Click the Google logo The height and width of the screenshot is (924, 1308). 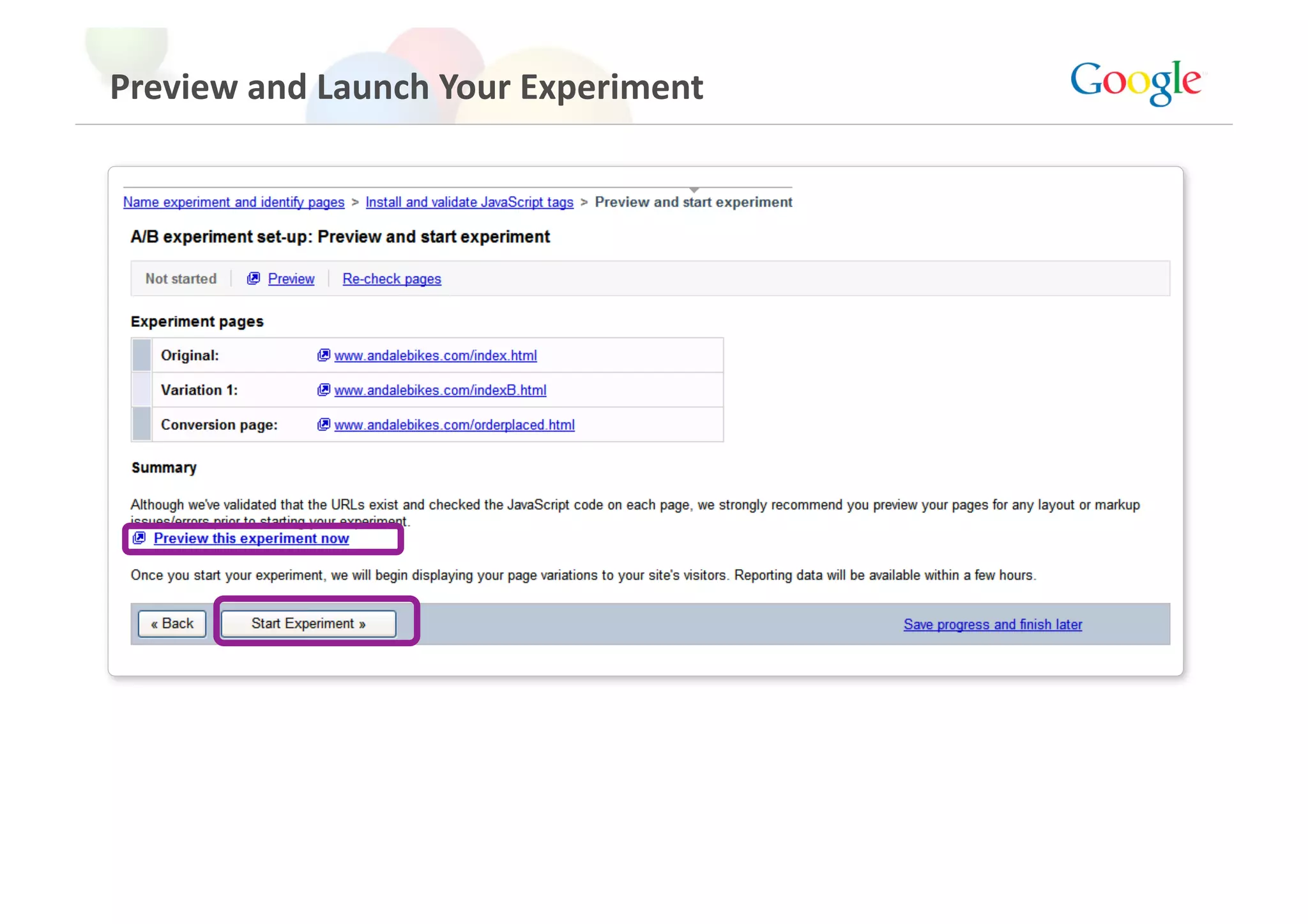pyautogui.click(x=1136, y=83)
